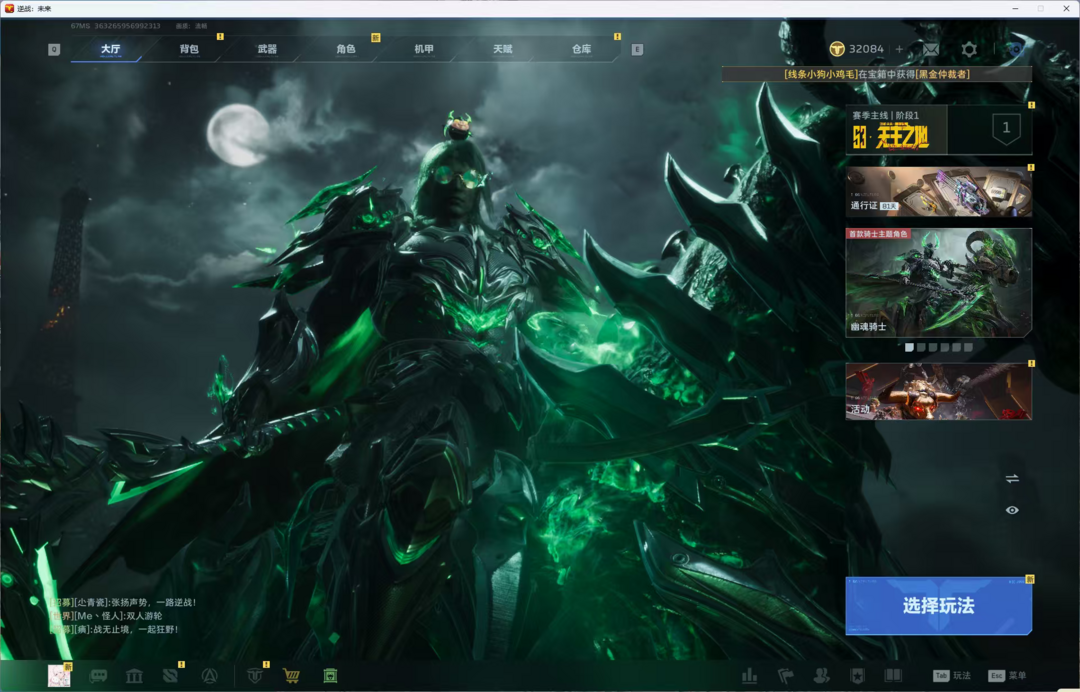The width and height of the screenshot is (1080, 692).
Task: Click the blue icon right of settings gear
Action: point(1015,50)
